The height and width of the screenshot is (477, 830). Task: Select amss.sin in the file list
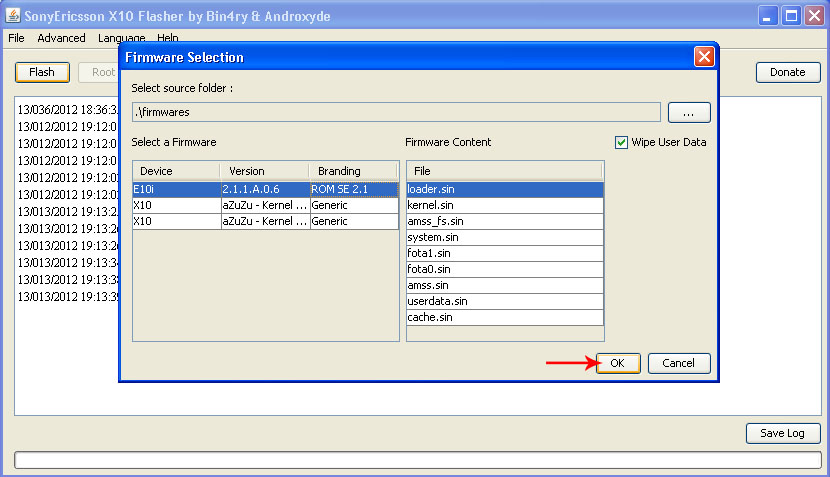coord(505,285)
